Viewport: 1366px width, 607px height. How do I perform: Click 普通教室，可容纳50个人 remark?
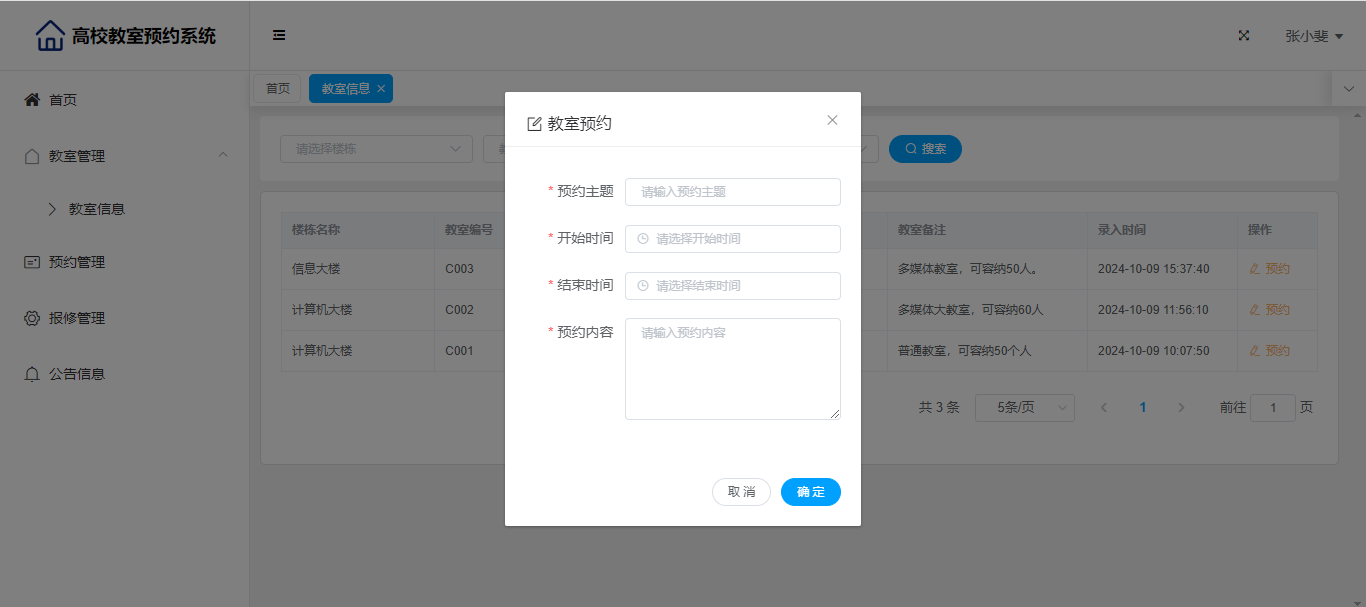pyautogui.click(x=965, y=351)
